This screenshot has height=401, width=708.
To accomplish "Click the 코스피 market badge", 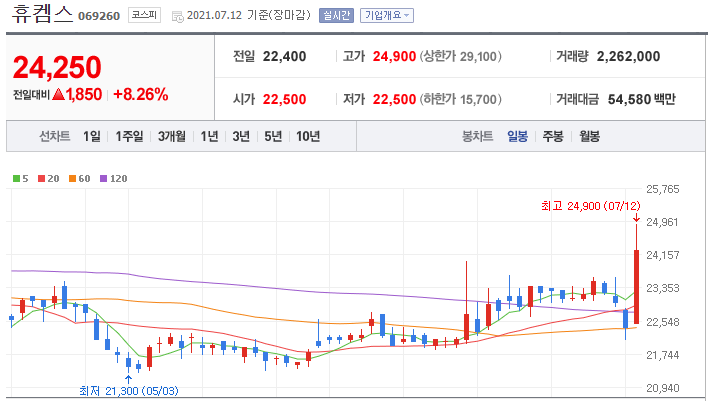I will click(x=144, y=15).
